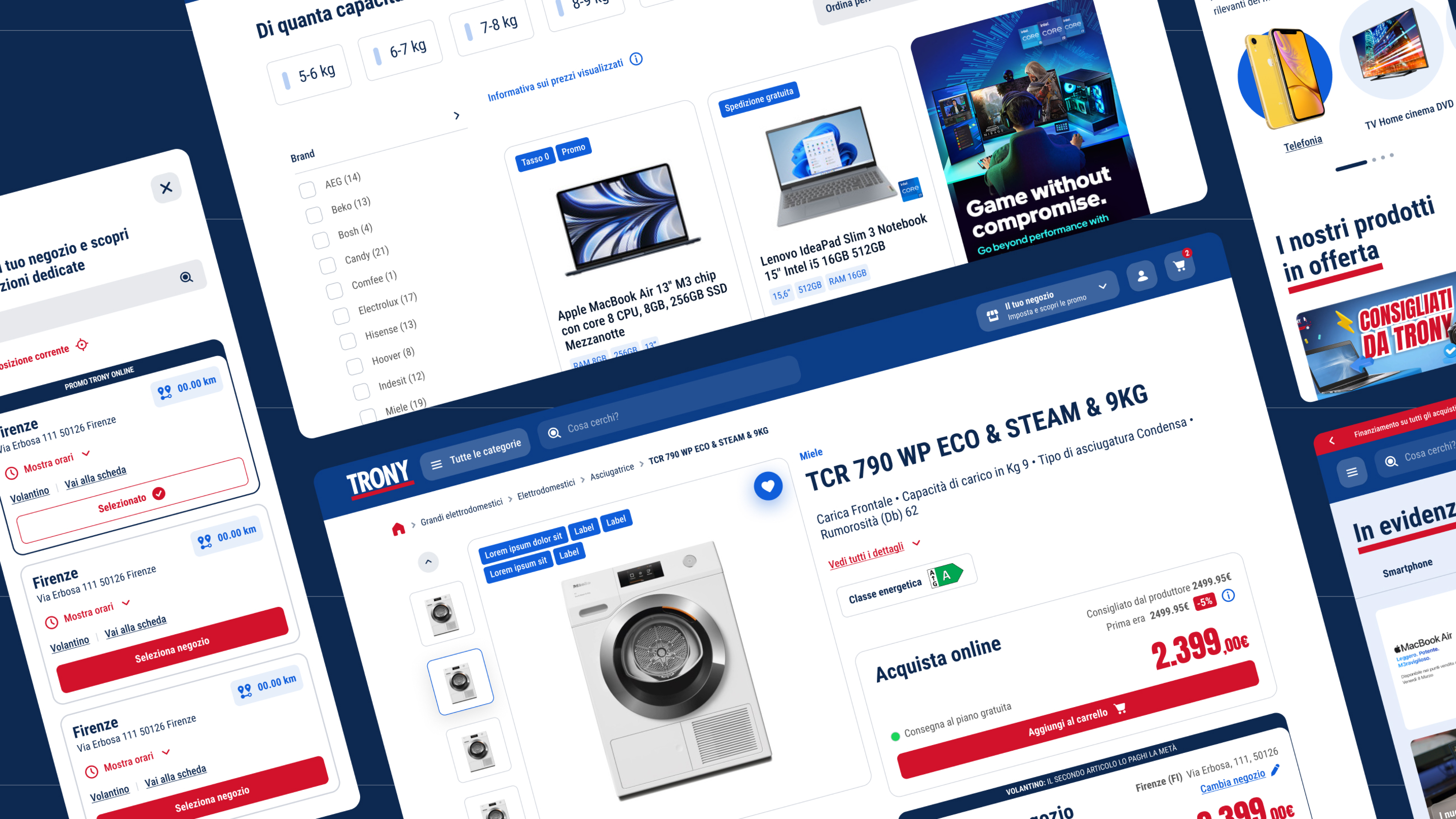Check the AEG brand checkbox
1456x819 pixels.
(x=307, y=190)
